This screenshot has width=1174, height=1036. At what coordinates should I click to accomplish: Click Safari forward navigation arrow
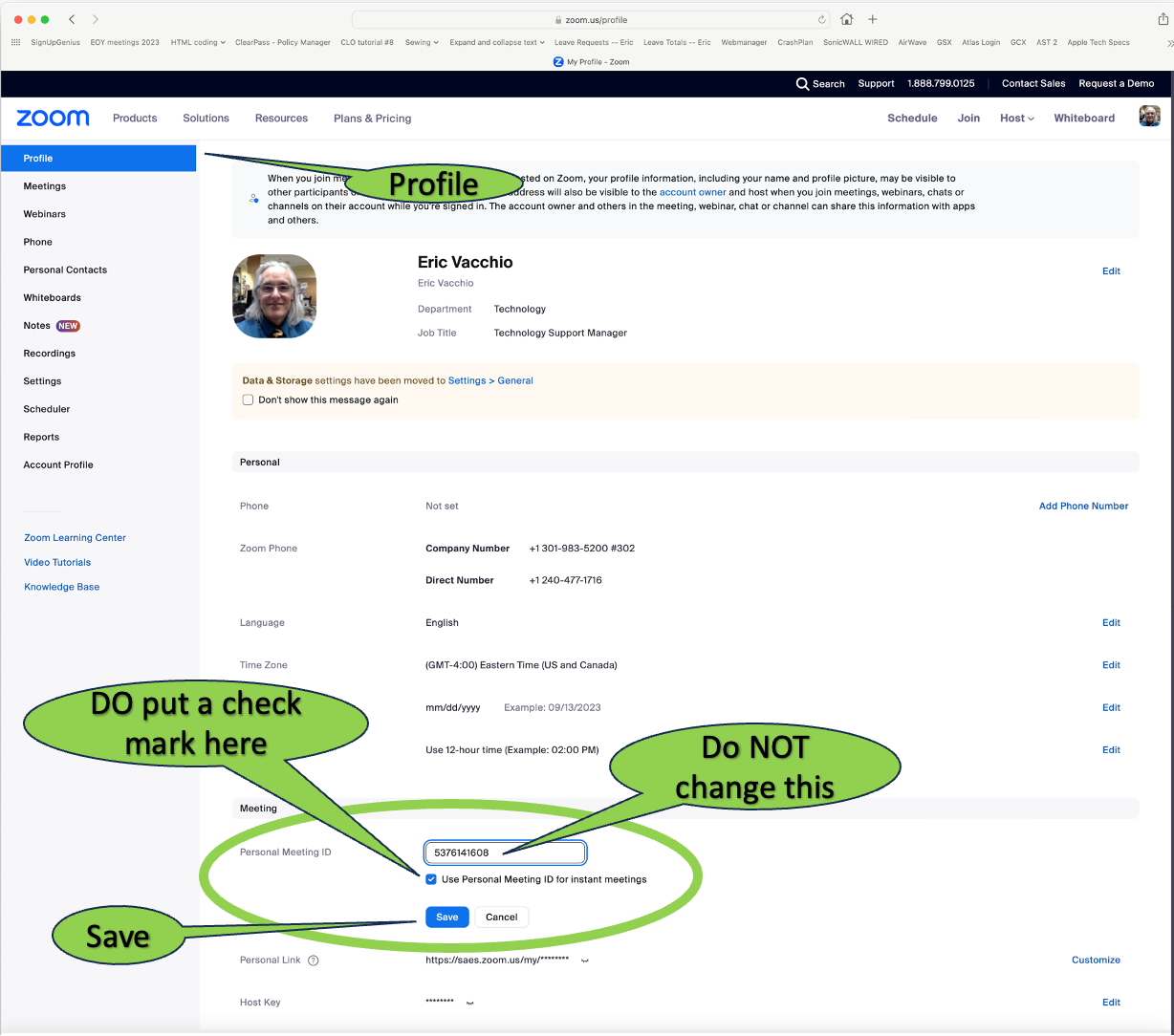pos(95,19)
